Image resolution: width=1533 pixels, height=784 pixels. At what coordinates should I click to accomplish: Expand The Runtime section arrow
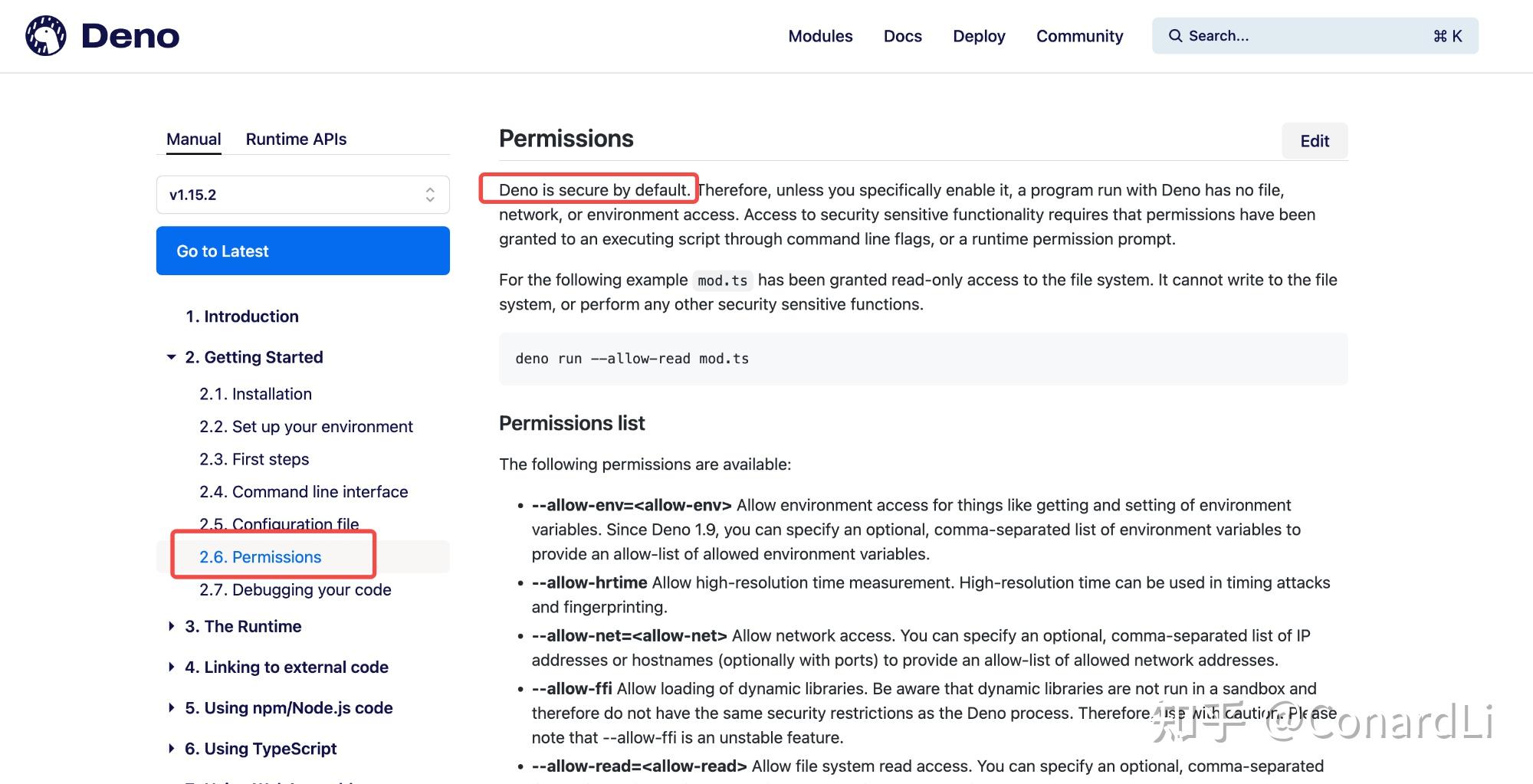point(171,626)
